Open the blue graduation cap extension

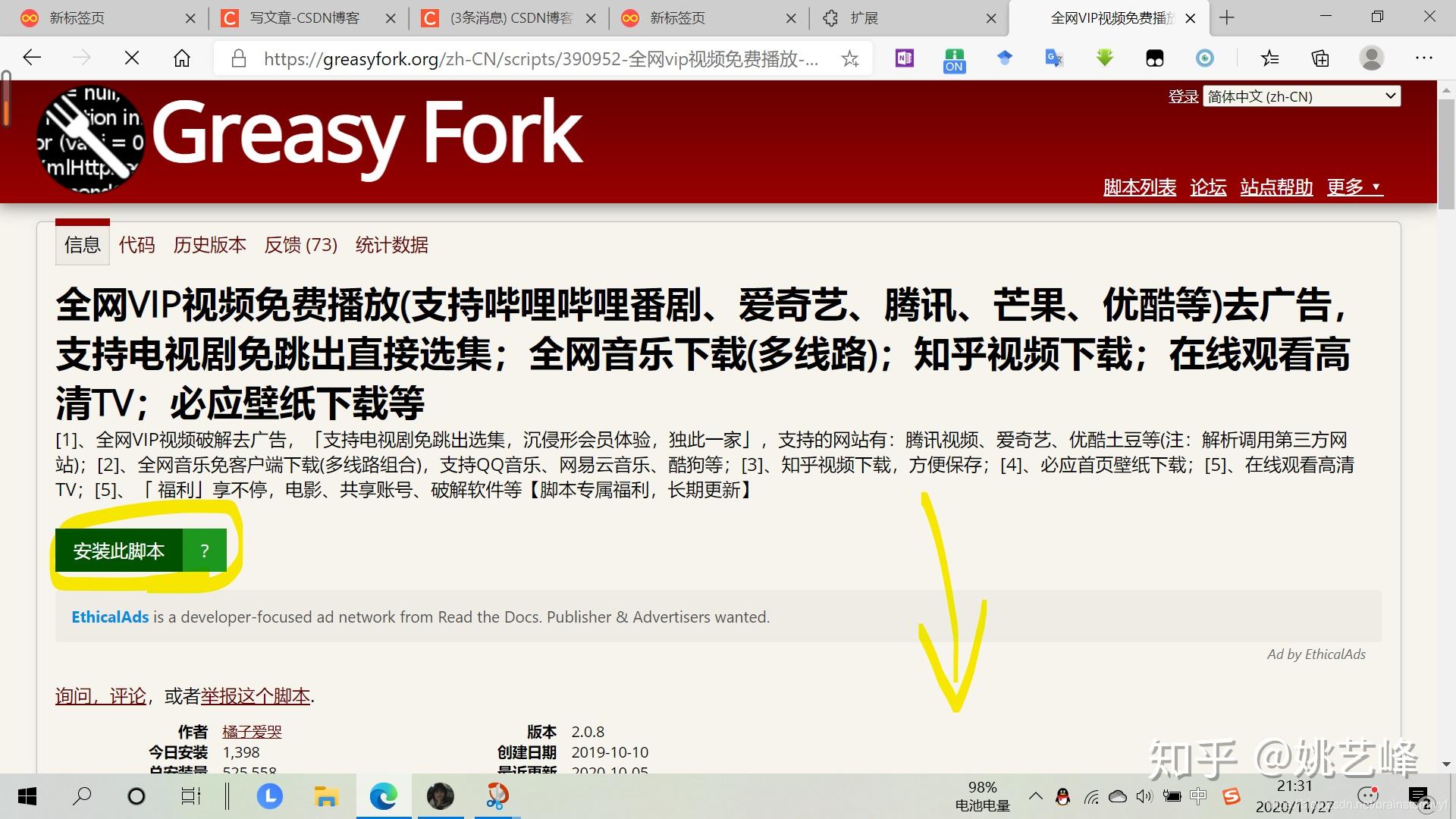(1005, 58)
